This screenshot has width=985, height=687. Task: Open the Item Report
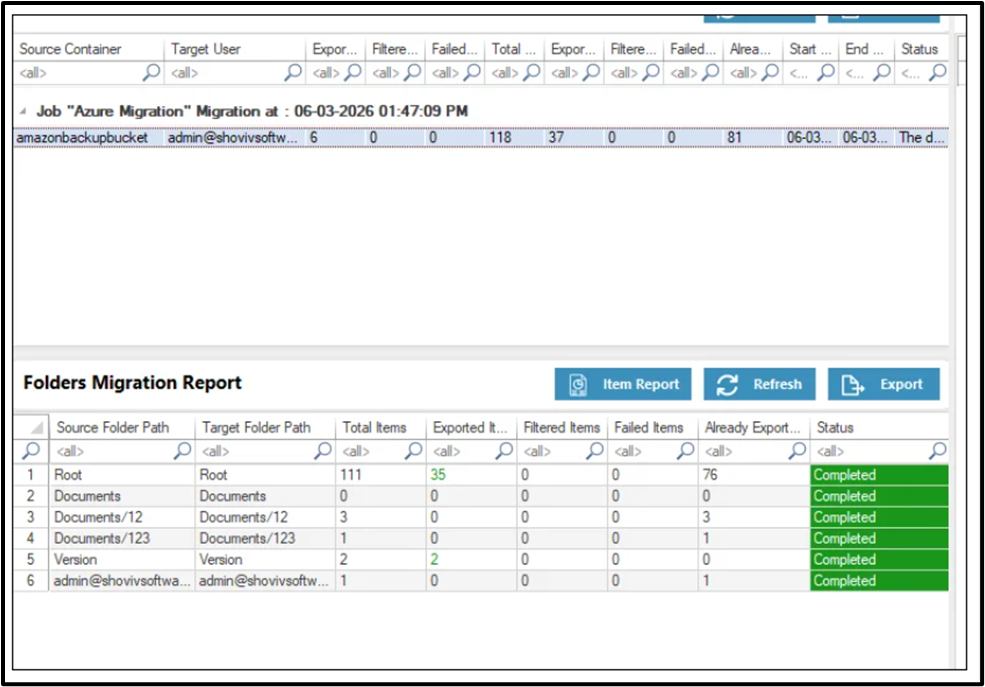623,384
